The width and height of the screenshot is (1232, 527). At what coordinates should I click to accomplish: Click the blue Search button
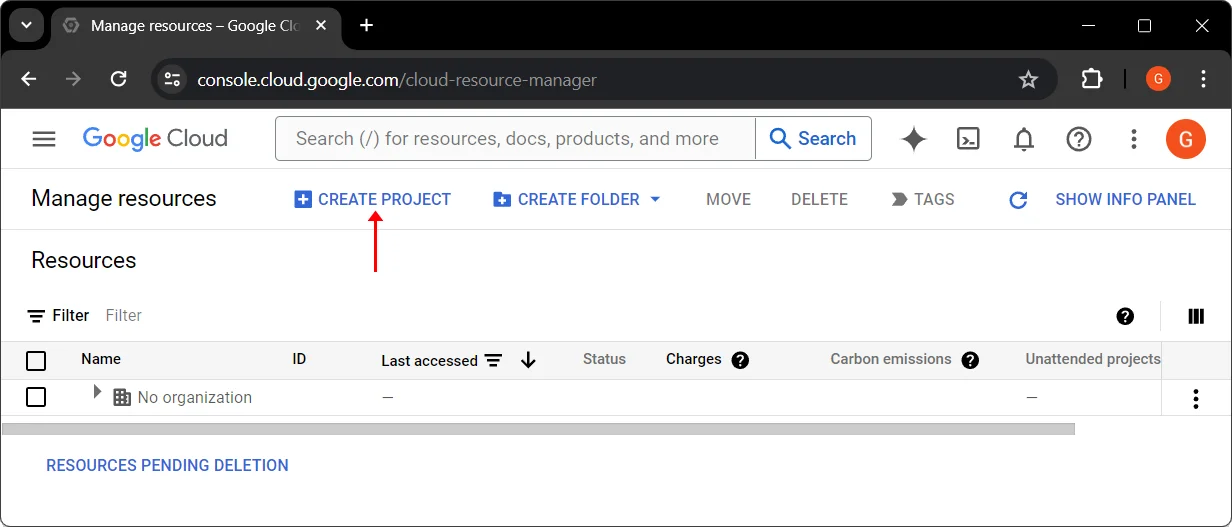coord(813,139)
